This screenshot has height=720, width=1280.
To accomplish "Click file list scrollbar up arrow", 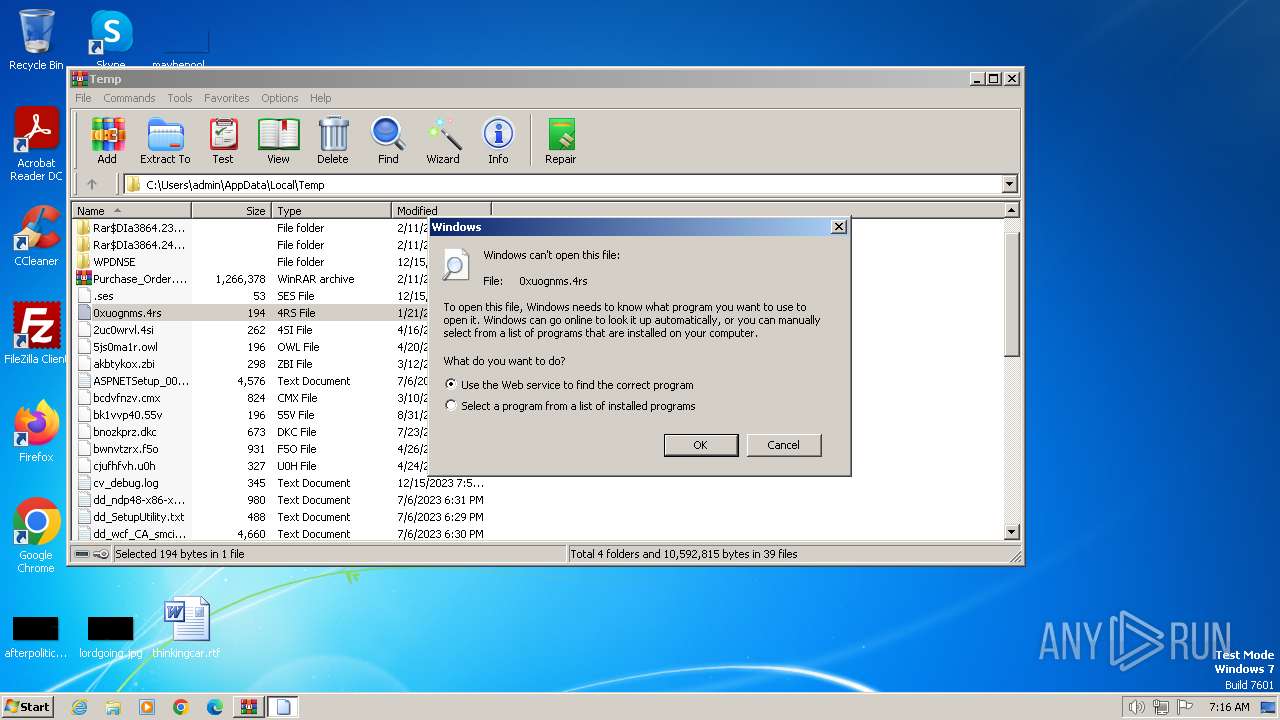I will click(1011, 211).
